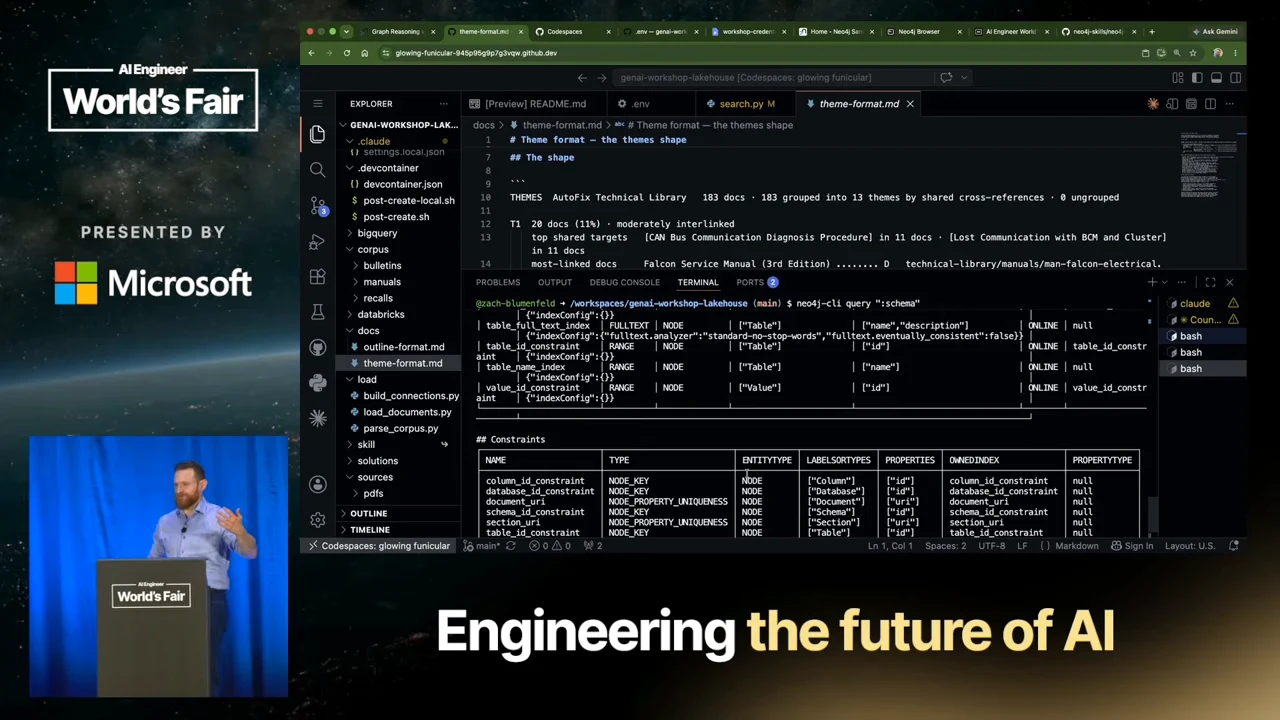1280x720 pixels.
Task: Click the Spaces: 2 indentation setting
Action: (945, 546)
